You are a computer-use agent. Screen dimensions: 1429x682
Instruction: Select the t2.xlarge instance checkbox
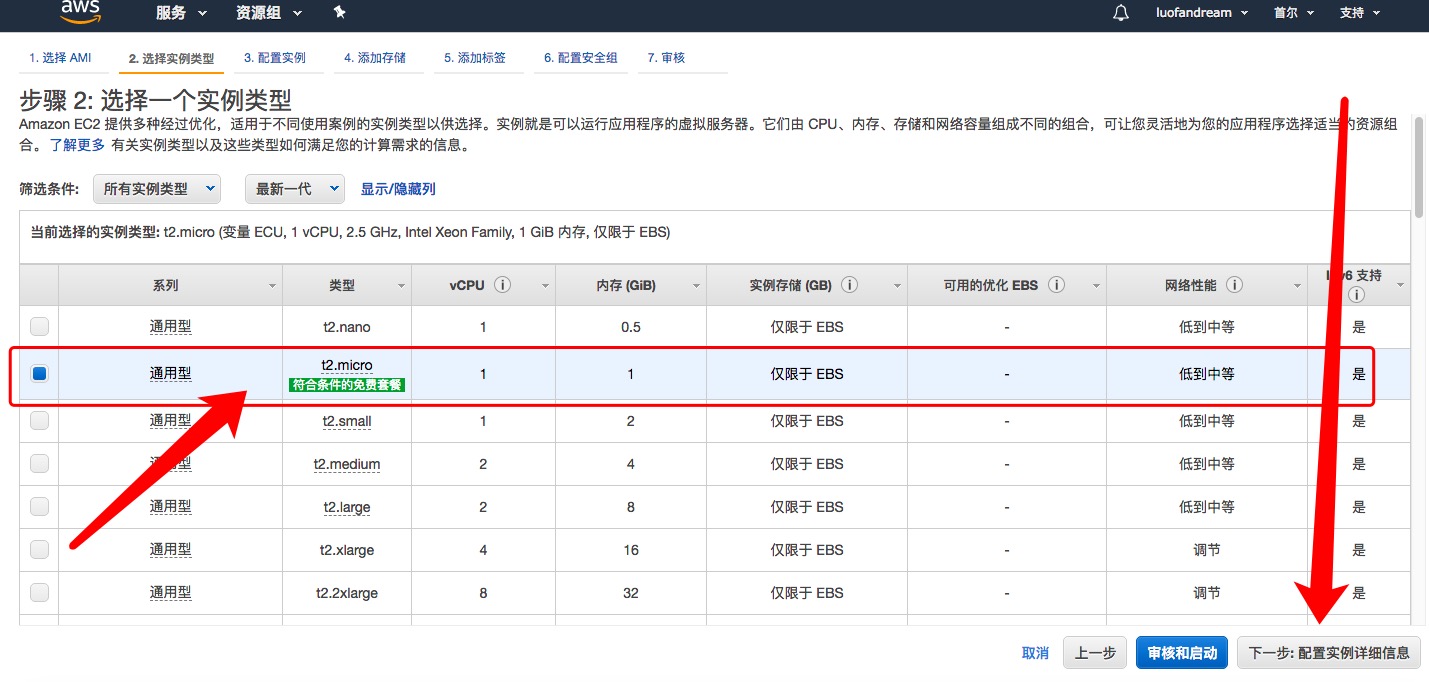pos(39,549)
